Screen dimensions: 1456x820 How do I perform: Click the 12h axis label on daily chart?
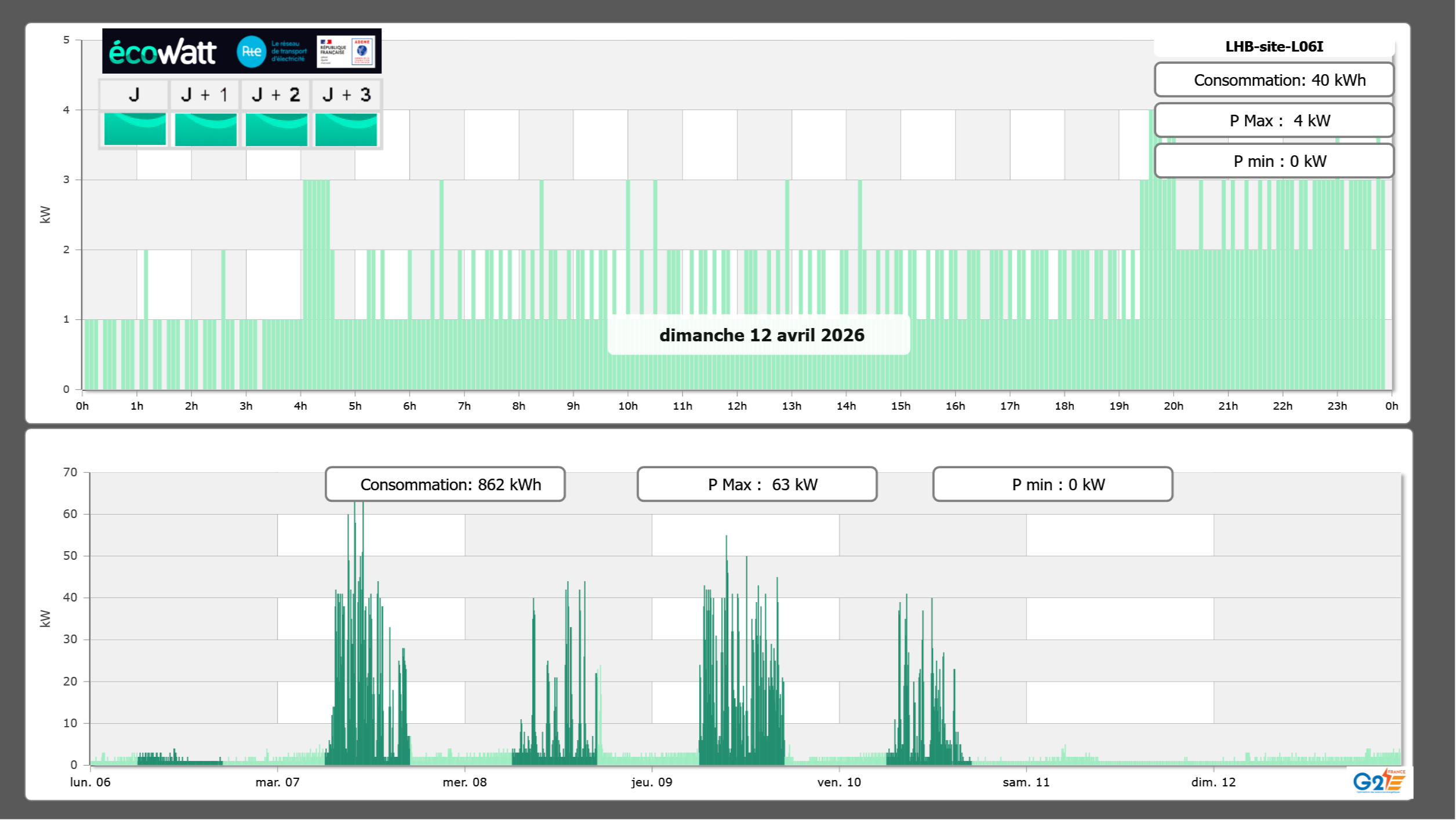736,406
